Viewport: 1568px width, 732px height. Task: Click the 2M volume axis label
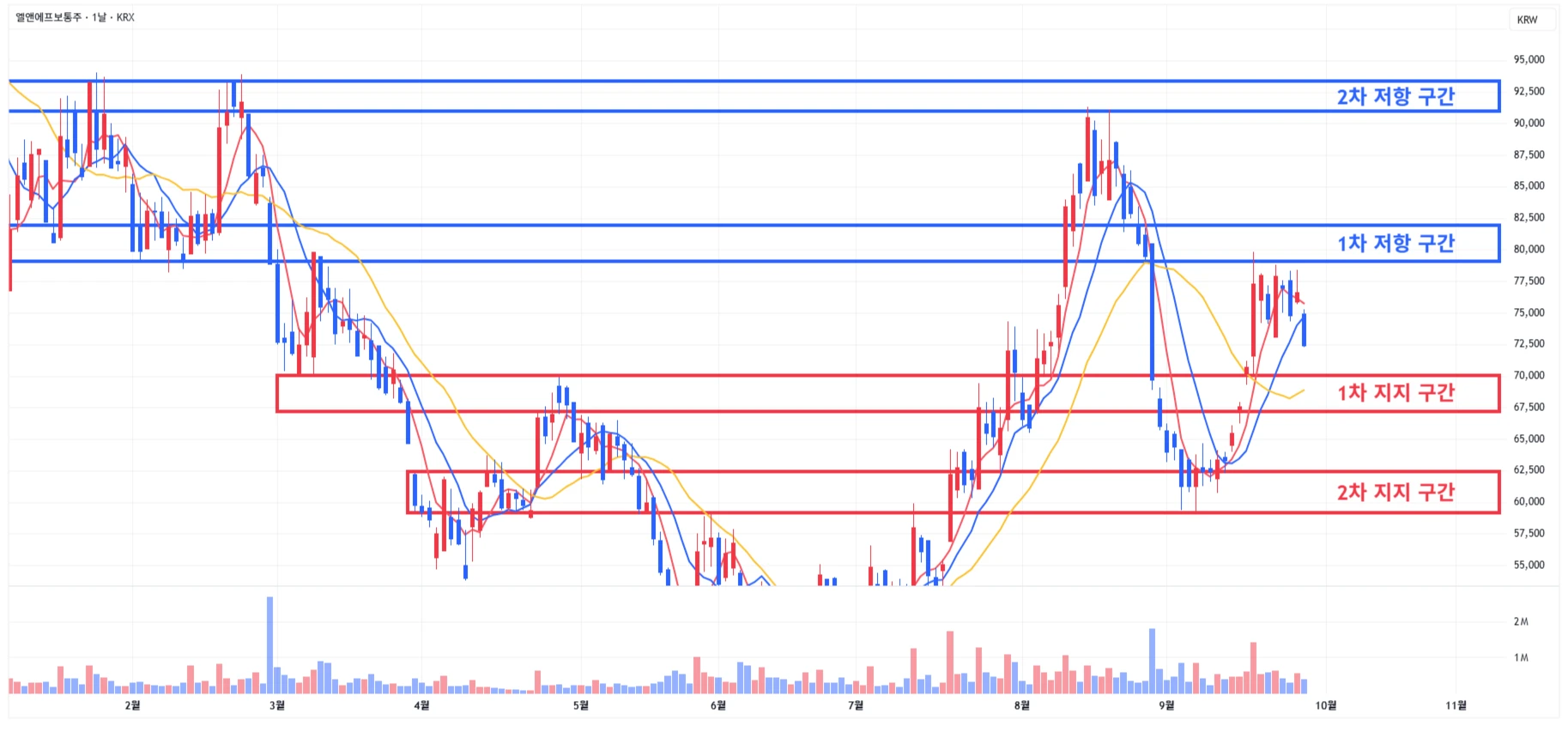click(1520, 622)
